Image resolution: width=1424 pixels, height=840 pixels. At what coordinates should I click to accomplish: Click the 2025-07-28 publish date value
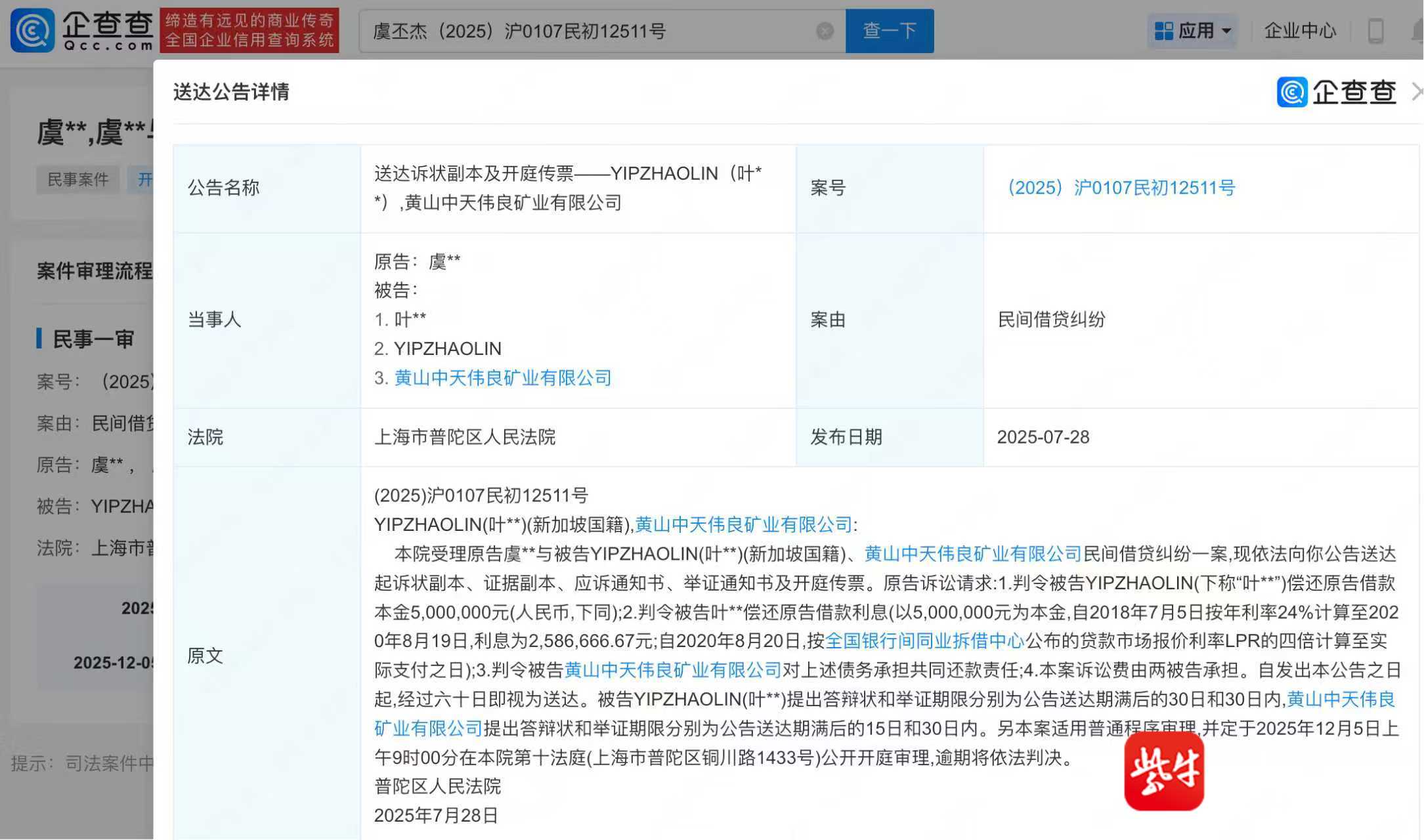point(1043,437)
